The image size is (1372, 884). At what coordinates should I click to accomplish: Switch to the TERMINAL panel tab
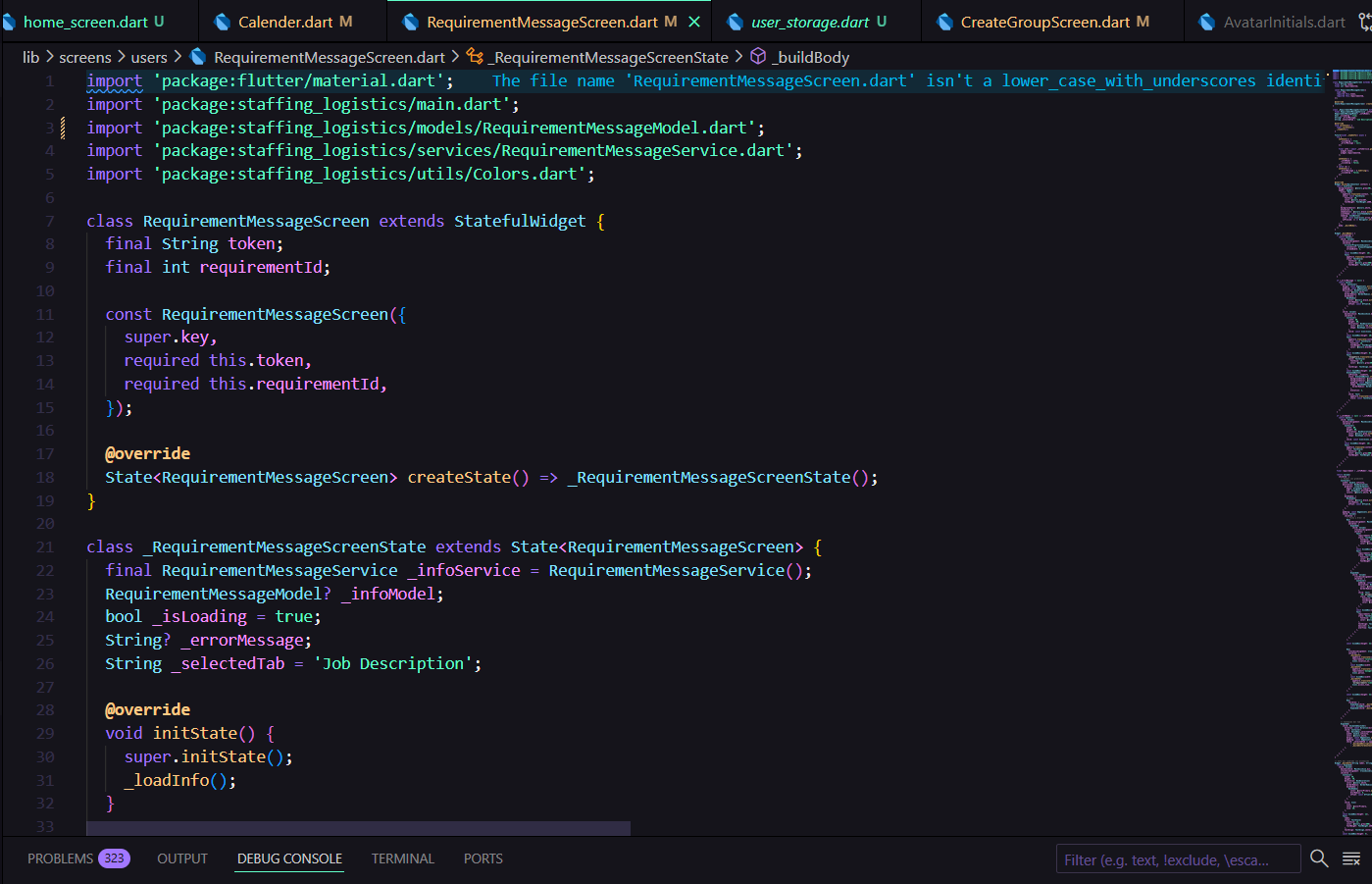coord(402,858)
